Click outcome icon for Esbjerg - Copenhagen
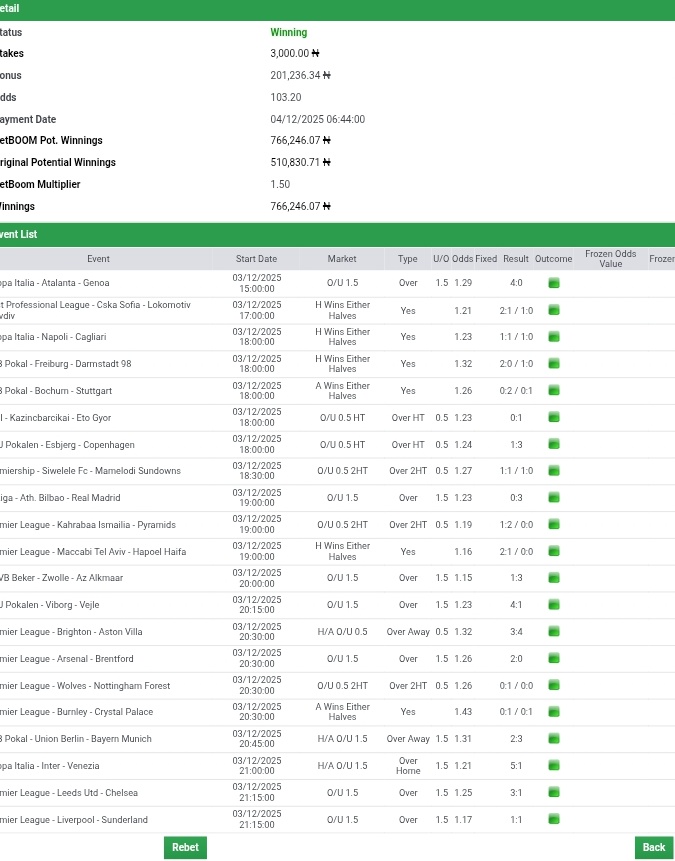 554,444
